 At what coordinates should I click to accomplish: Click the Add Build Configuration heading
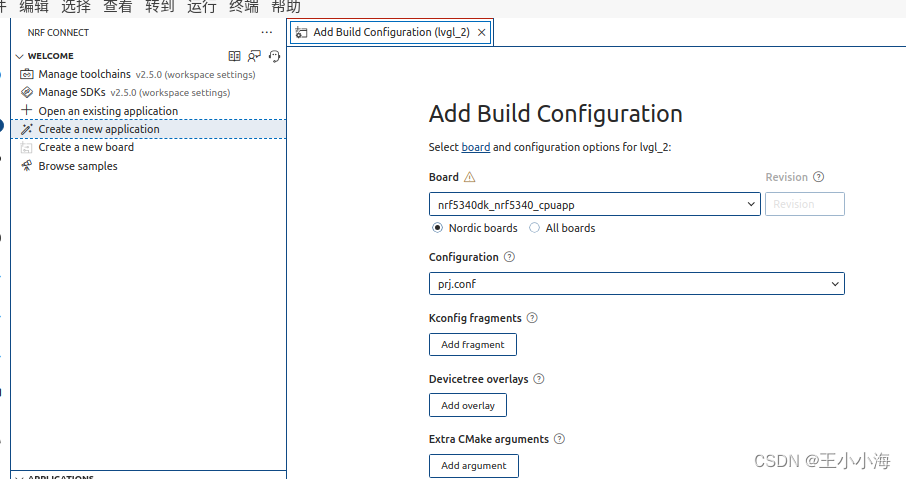click(555, 113)
